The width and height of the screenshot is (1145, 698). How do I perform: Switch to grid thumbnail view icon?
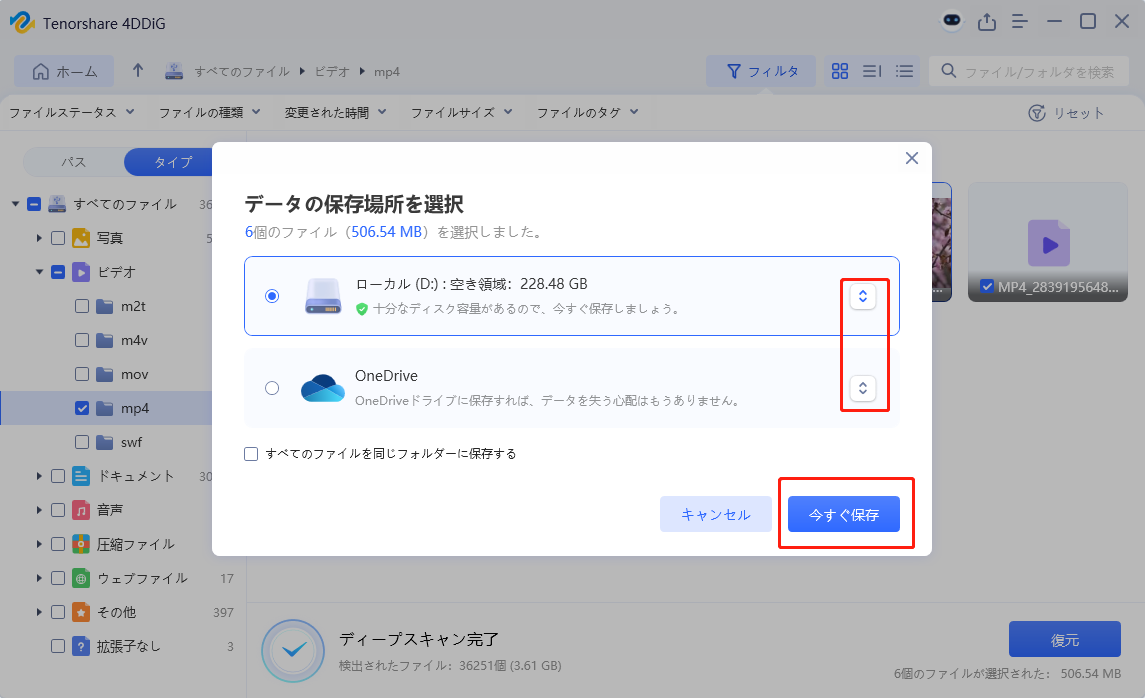[840, 71]
